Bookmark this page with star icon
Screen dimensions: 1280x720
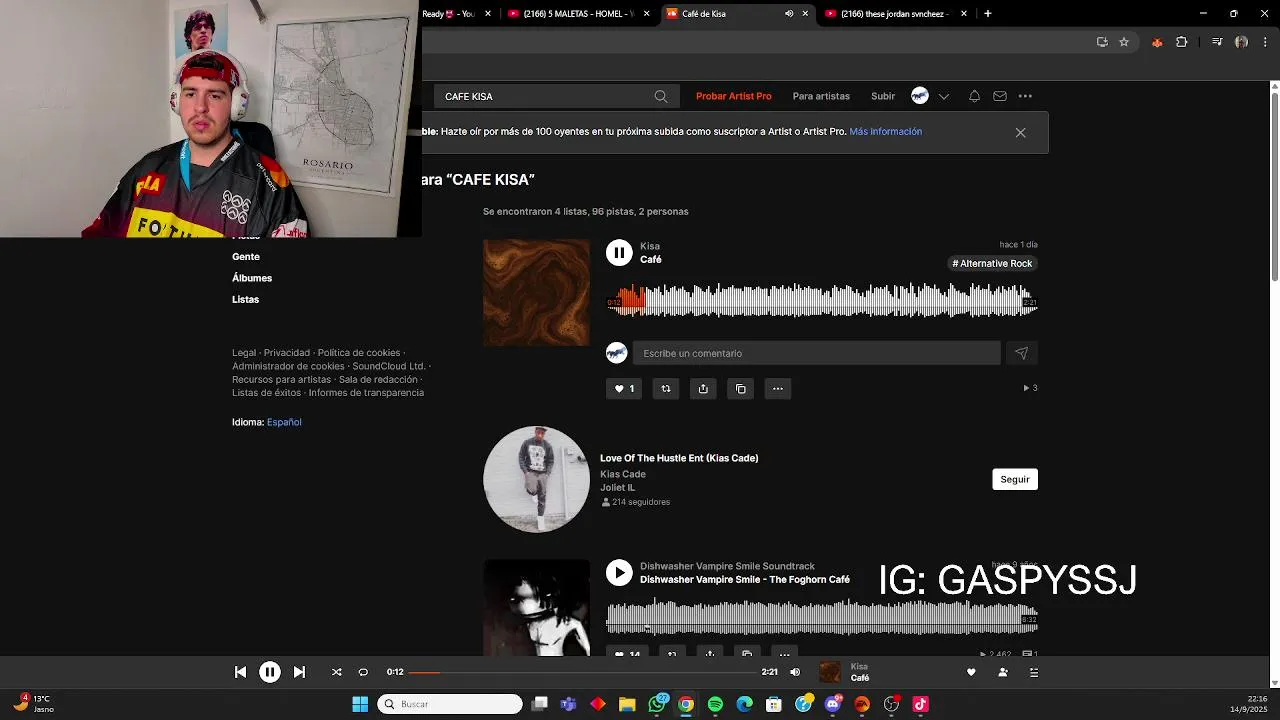point(1124,42)
